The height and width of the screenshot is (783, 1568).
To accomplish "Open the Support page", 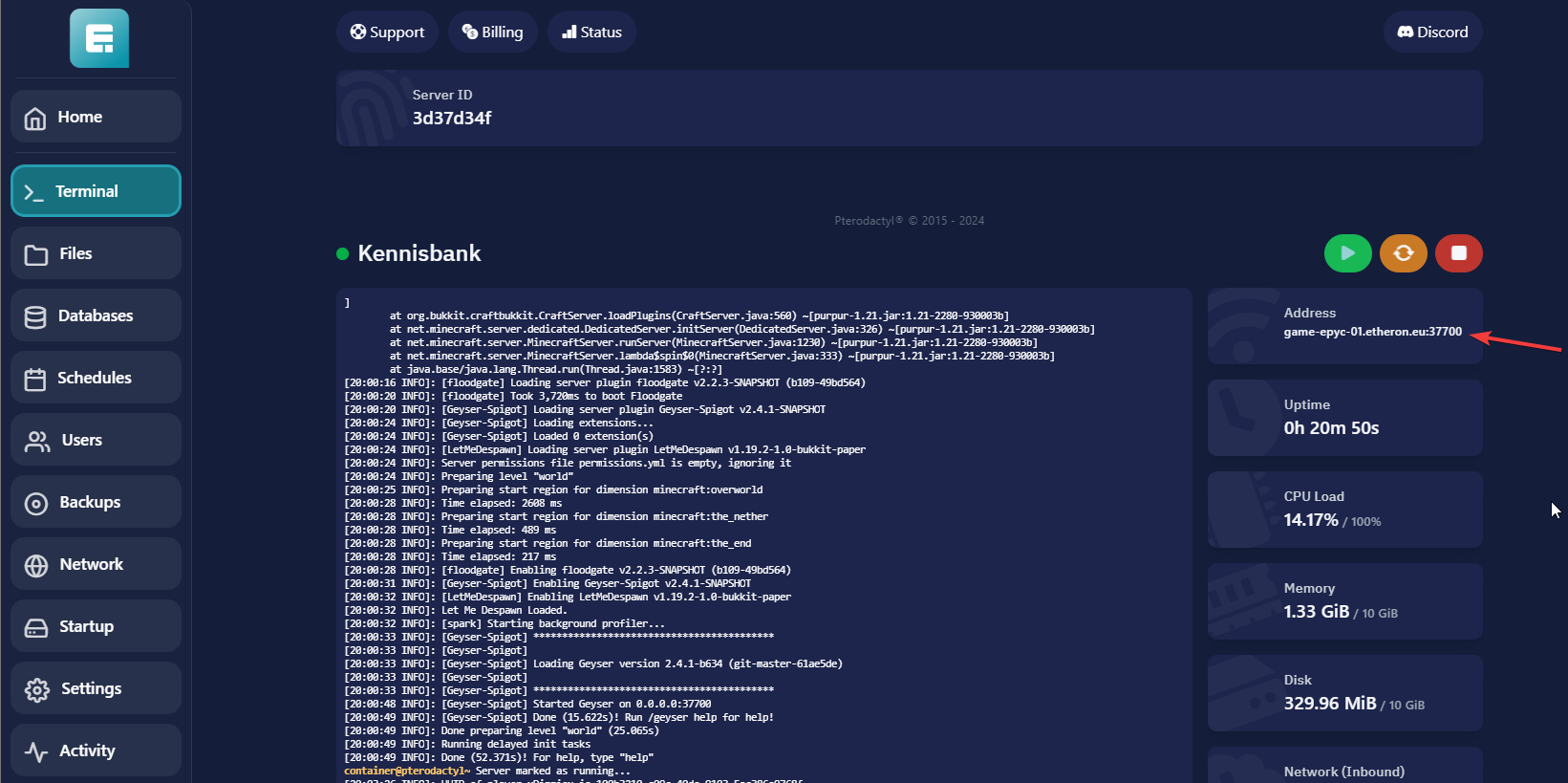I will coord(387,33).
